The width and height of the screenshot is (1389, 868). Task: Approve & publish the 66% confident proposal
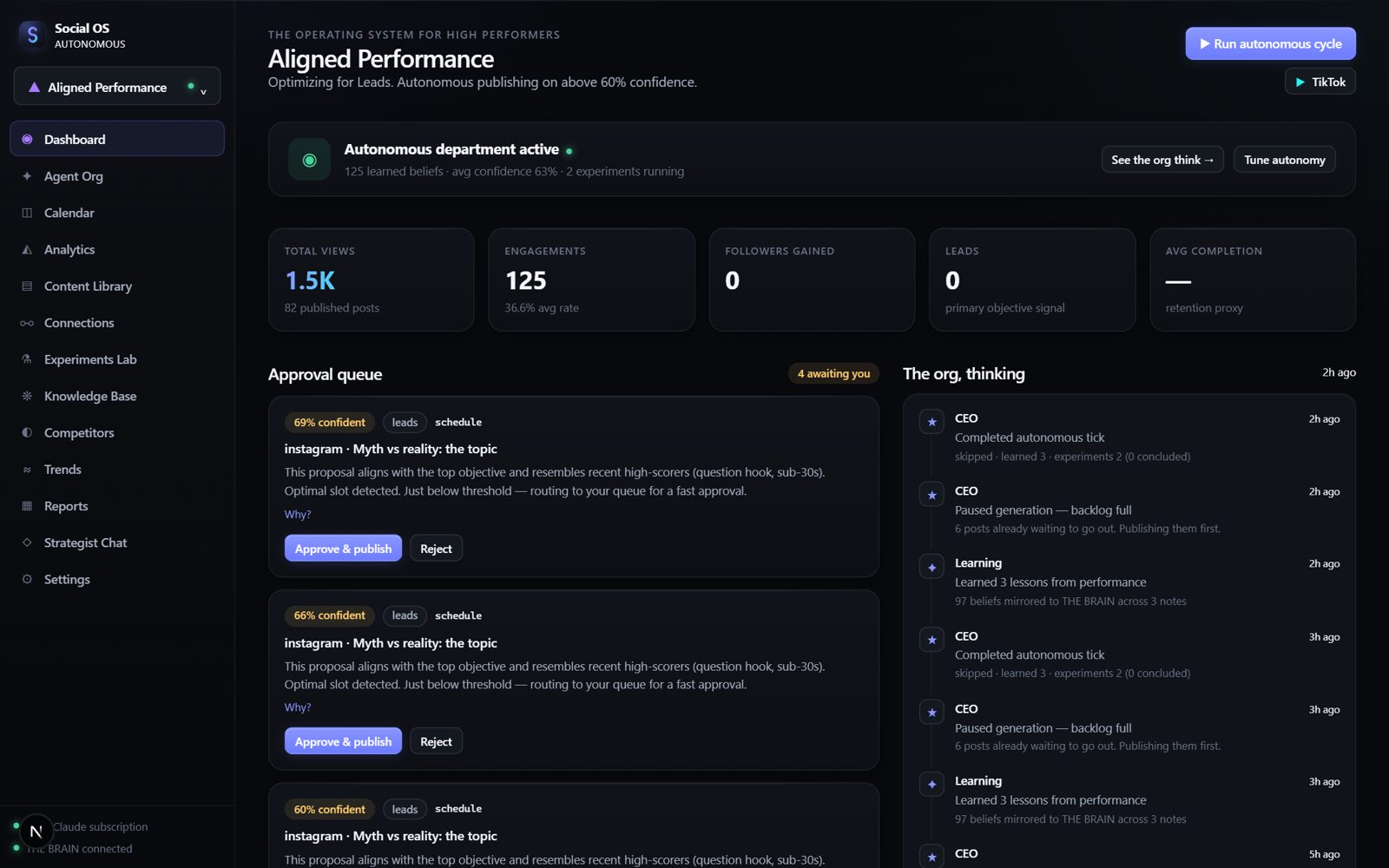343,741
